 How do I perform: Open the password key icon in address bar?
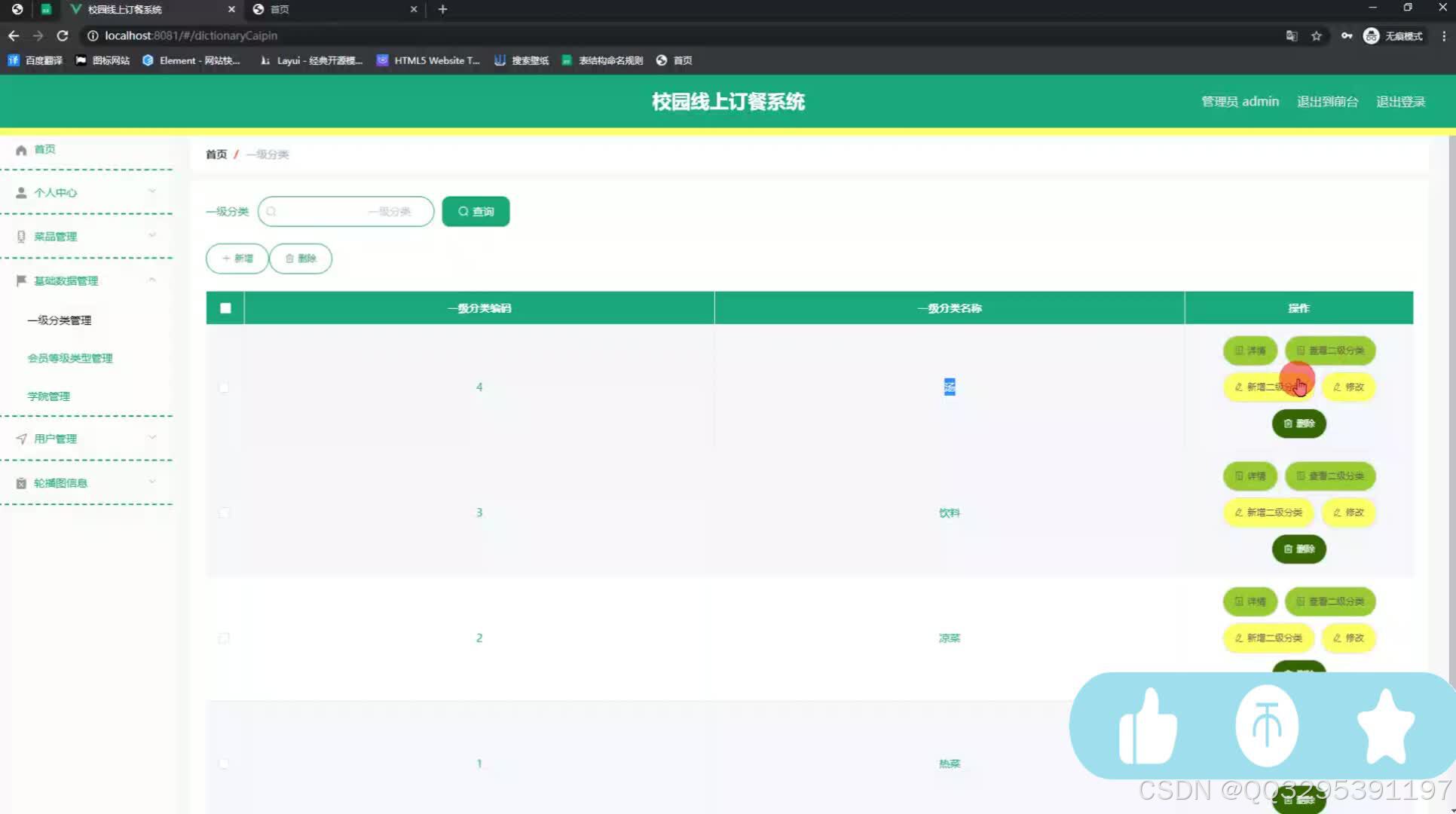1346,35
